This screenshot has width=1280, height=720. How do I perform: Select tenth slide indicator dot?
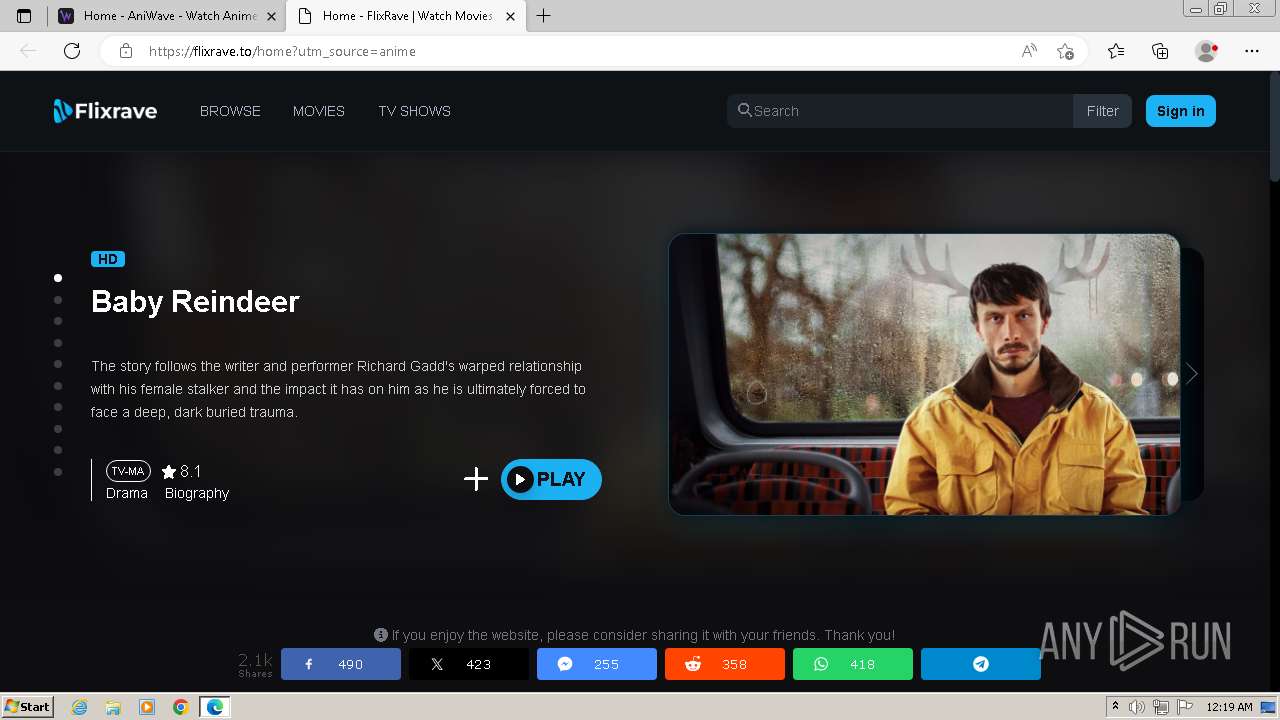pos(58,472)
